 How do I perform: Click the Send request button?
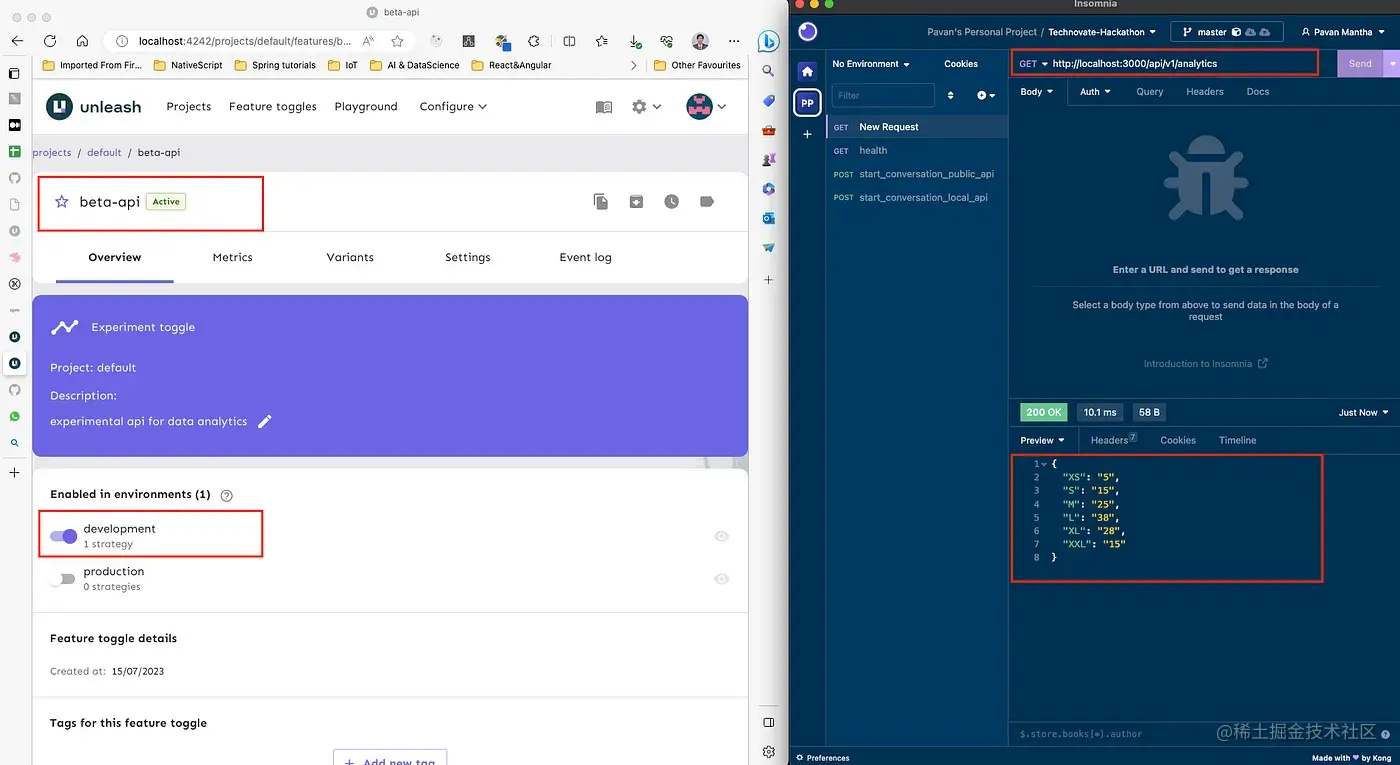pyautogui.click(x=1360, y=63)
